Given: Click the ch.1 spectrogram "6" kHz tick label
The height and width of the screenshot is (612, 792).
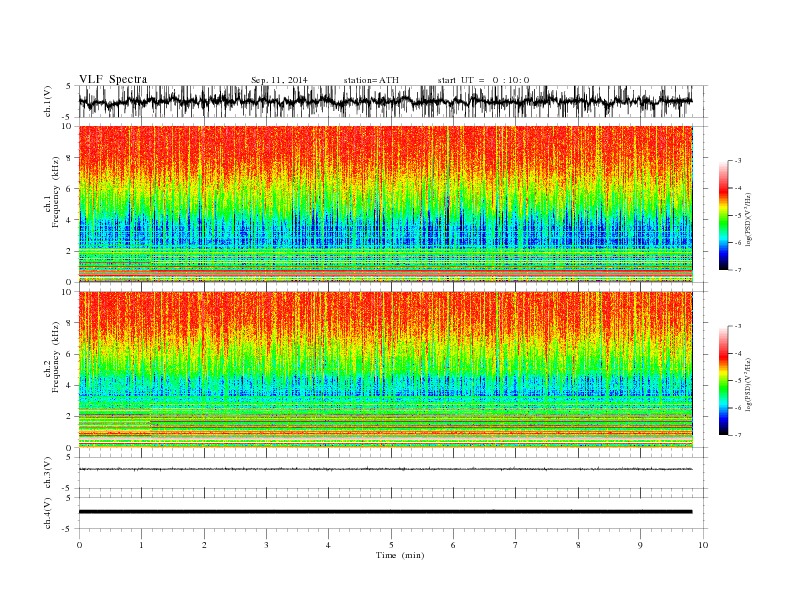Looking at the screenshot, I should [x=70, y=188].
